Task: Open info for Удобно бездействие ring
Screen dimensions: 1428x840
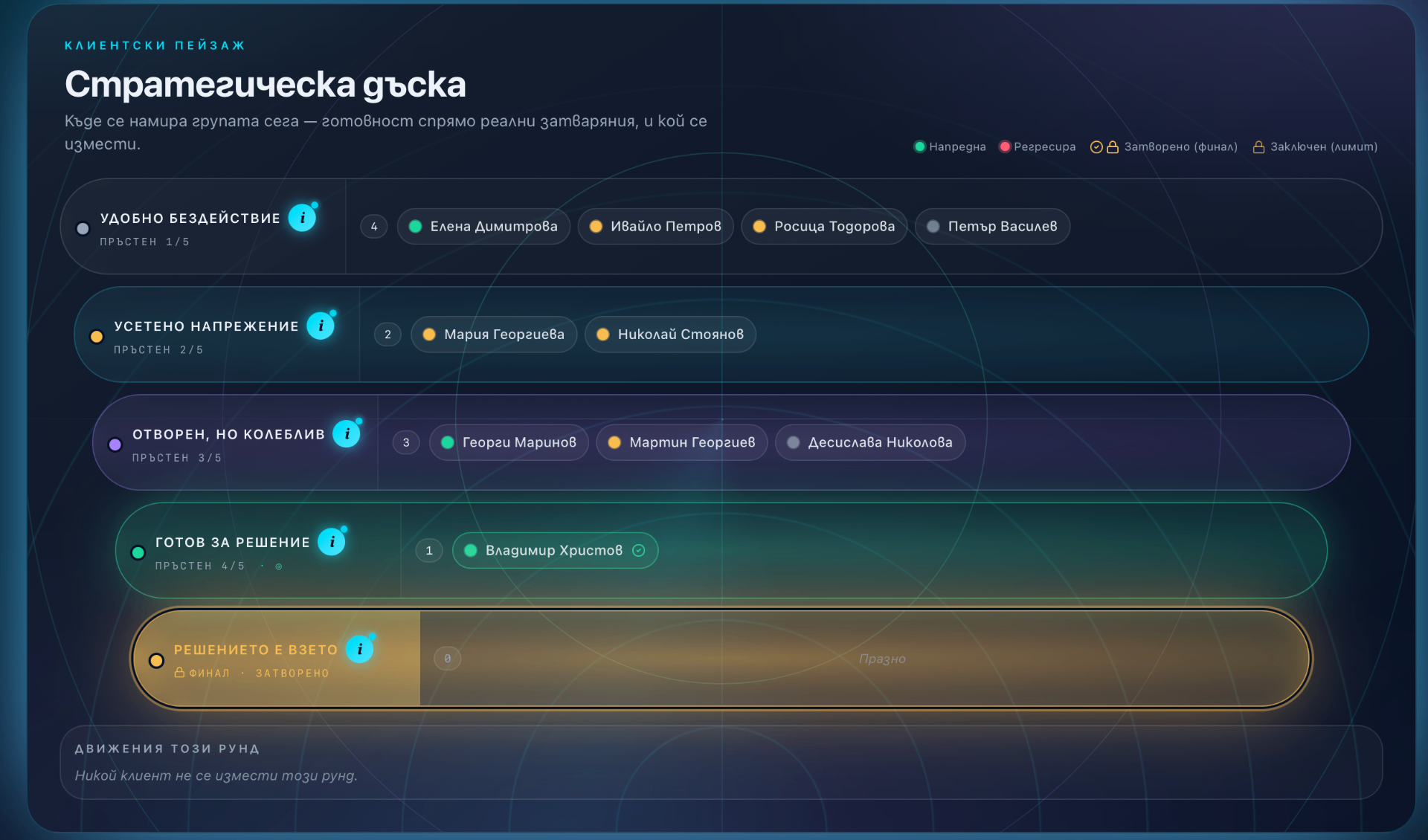Action: tap(302, 218)
